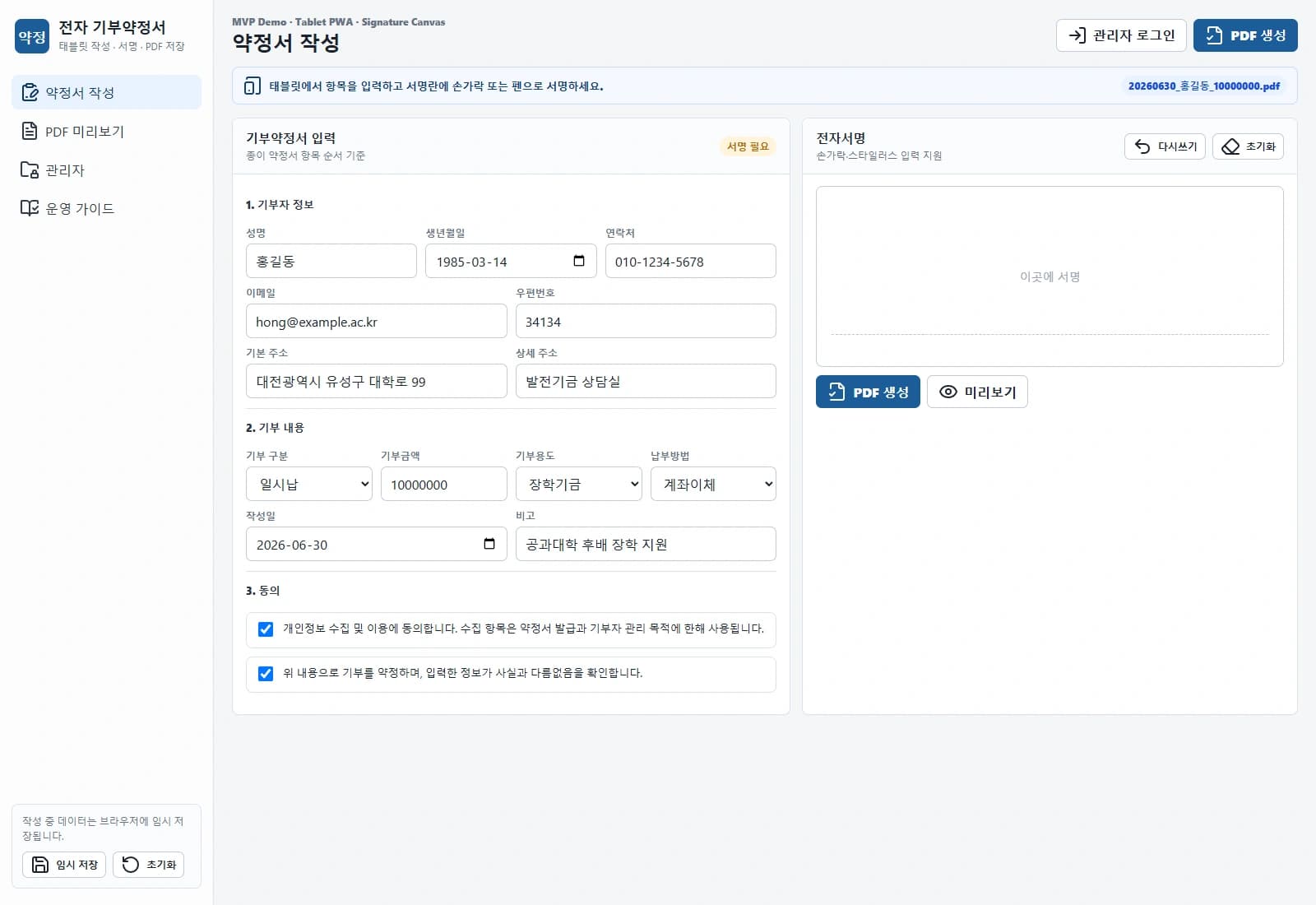Click the 작성일 date value 2026-06-30

pos(292,545)
